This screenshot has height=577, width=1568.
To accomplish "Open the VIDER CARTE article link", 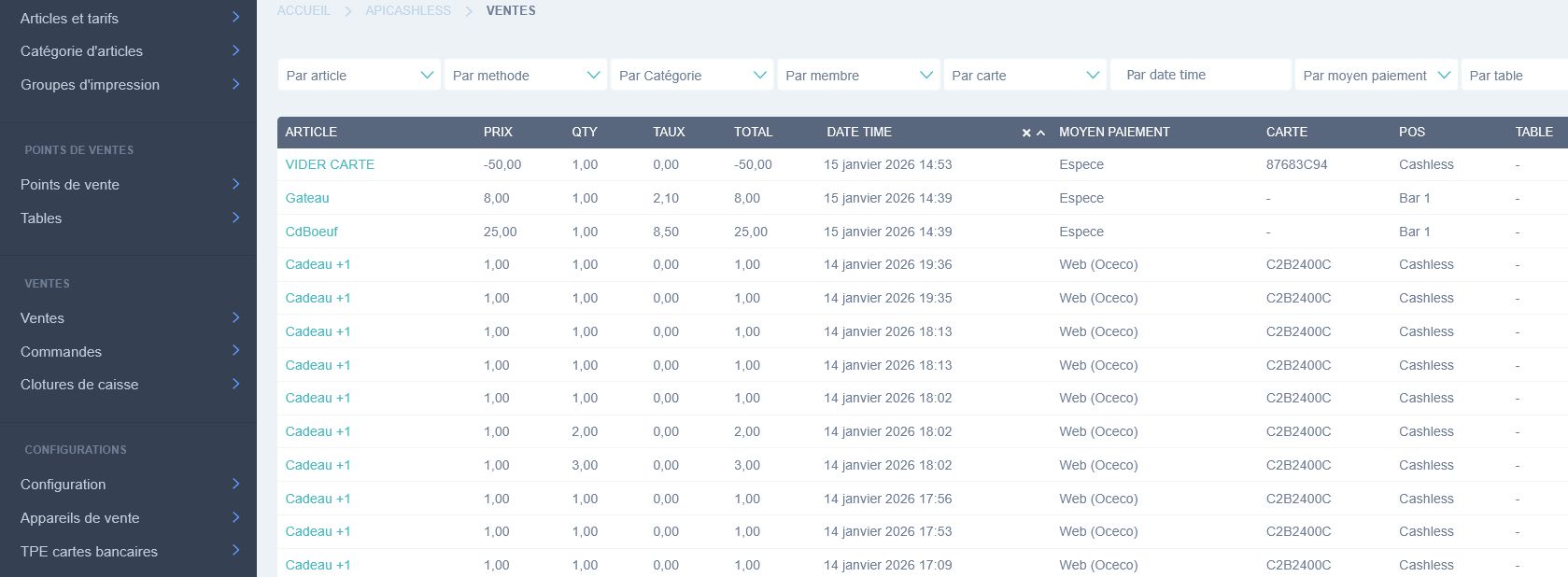I will [330, 164].
